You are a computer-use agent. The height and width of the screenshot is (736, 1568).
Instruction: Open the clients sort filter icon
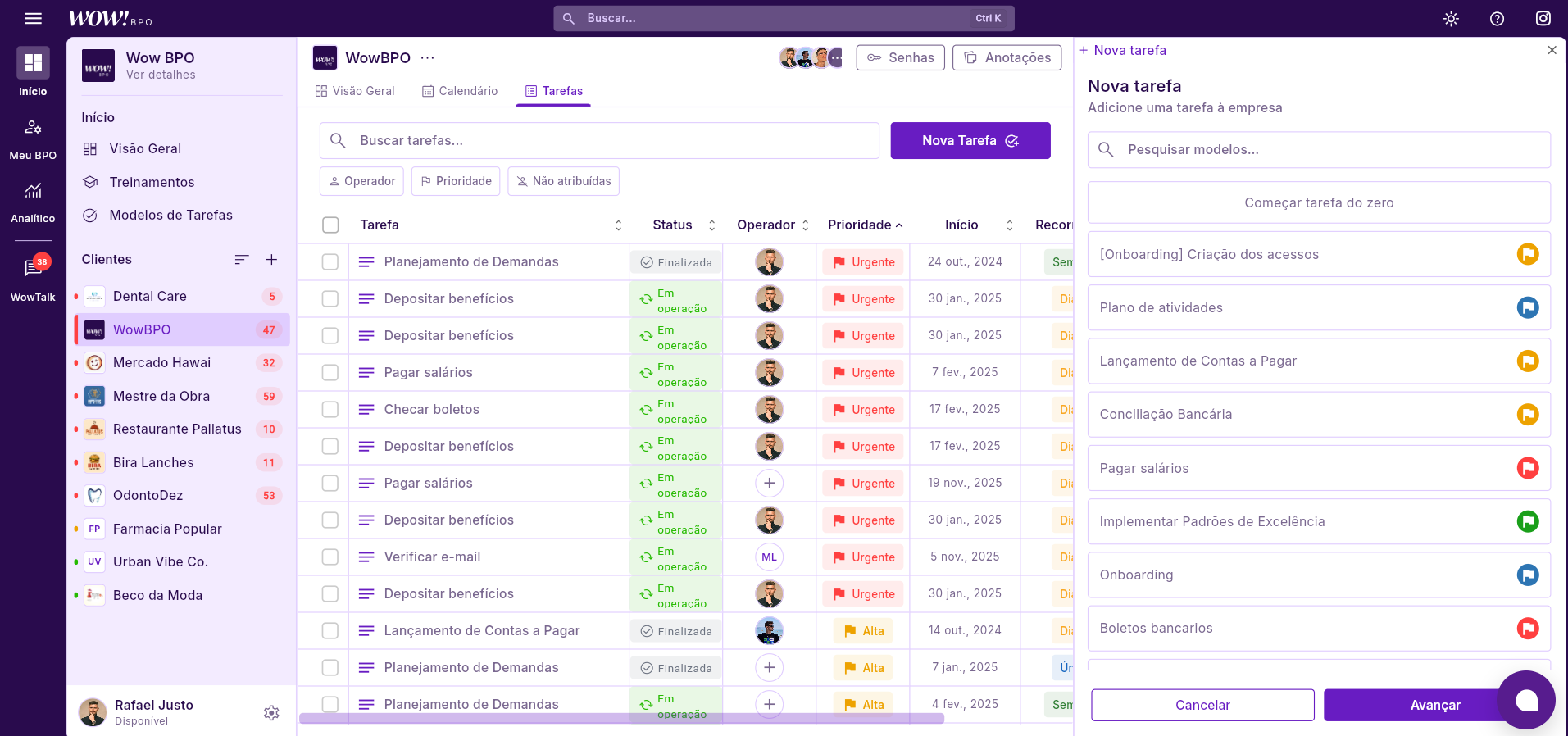(x=241, y=260)
